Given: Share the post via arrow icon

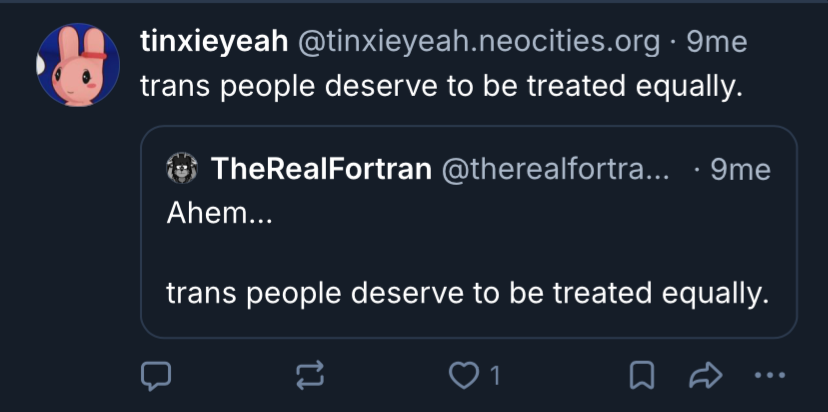Looking at the screenshot, I should click(x=706, y=376).
